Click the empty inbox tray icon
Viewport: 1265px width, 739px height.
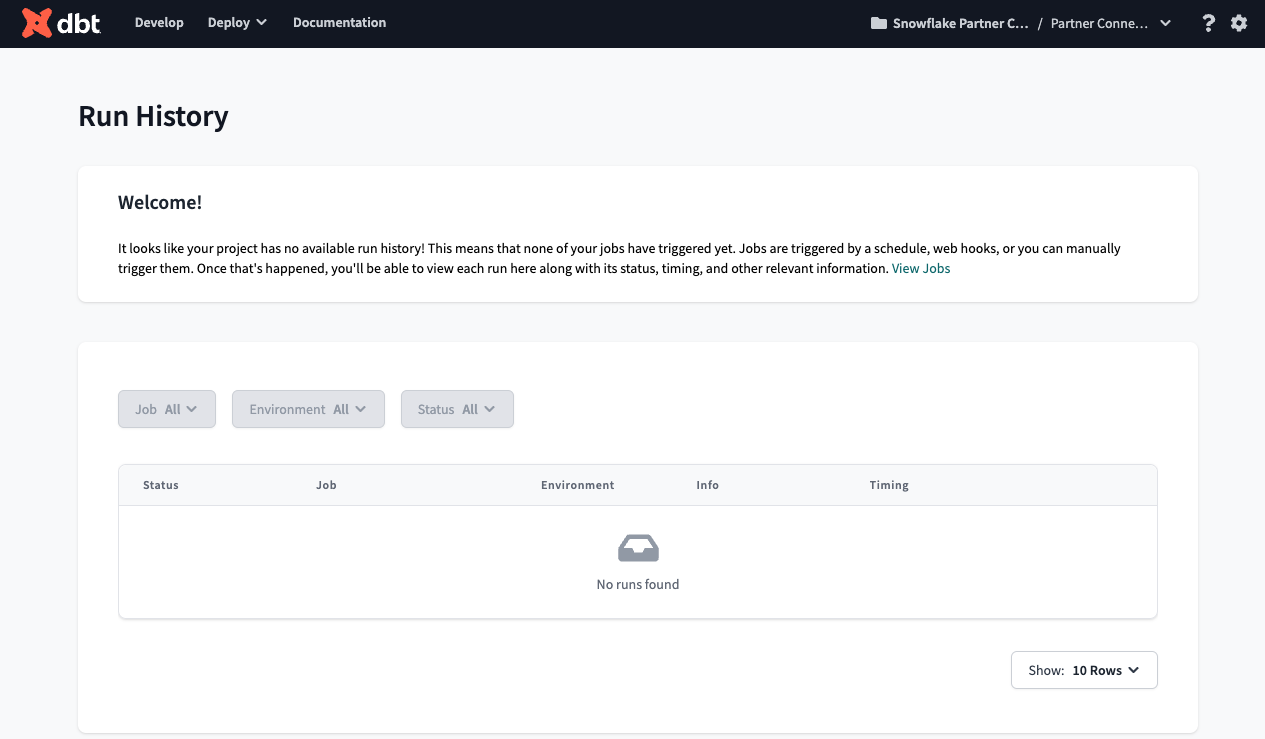coord(638,548)
